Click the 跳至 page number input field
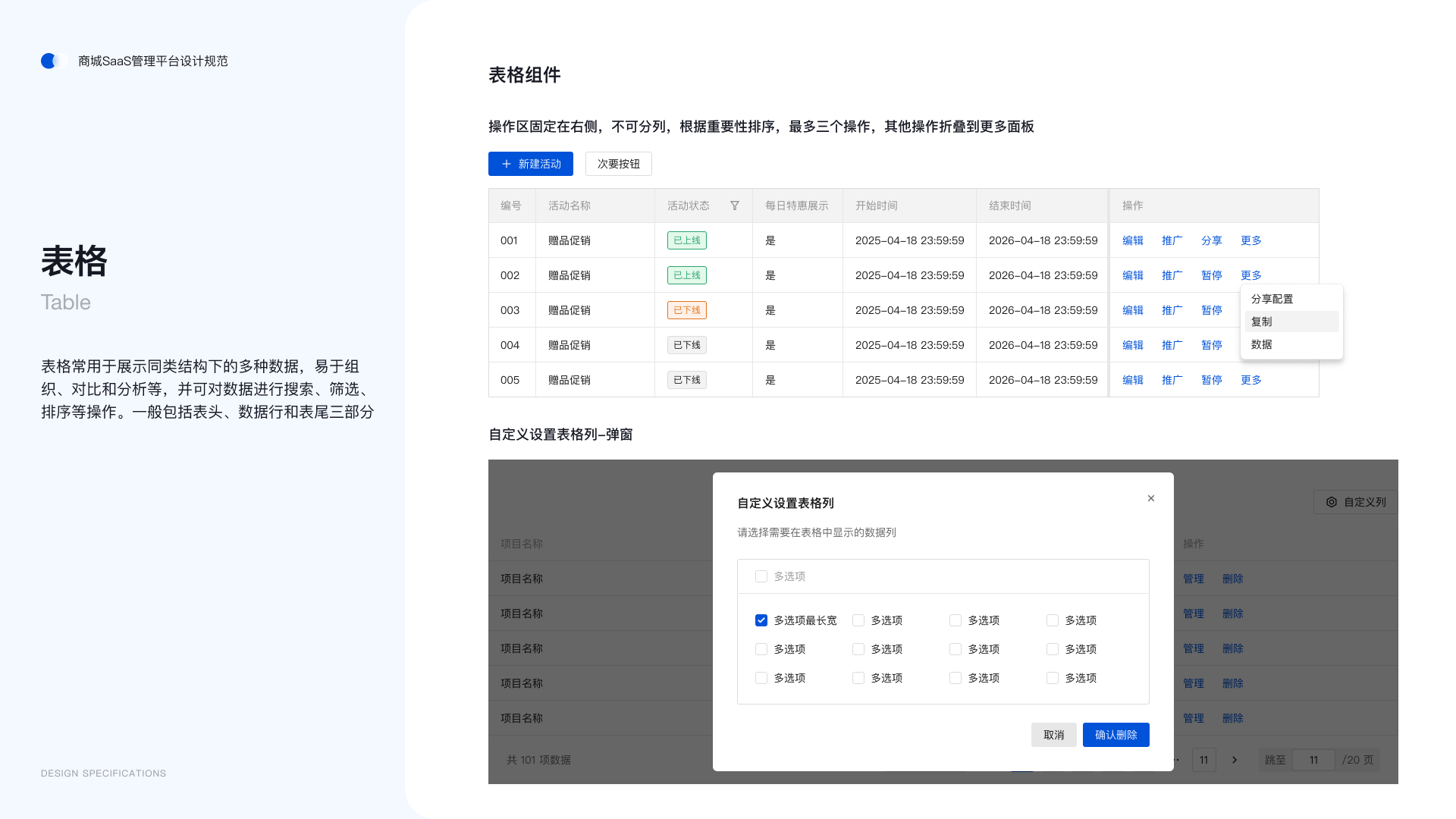This screenshot has width=1456, height=819. click(x=1313, y=759)
